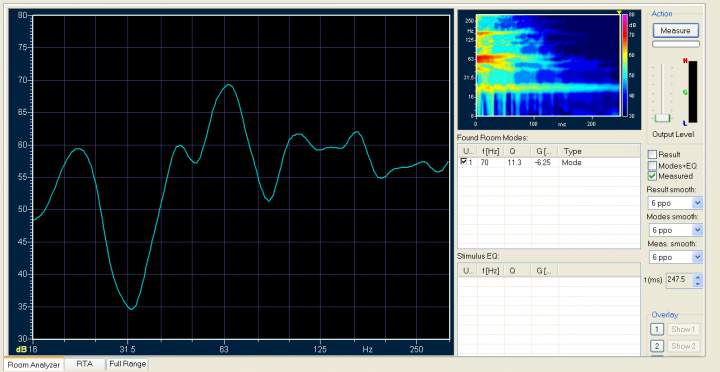
Task: Click the Measure button
Action: 675,31
